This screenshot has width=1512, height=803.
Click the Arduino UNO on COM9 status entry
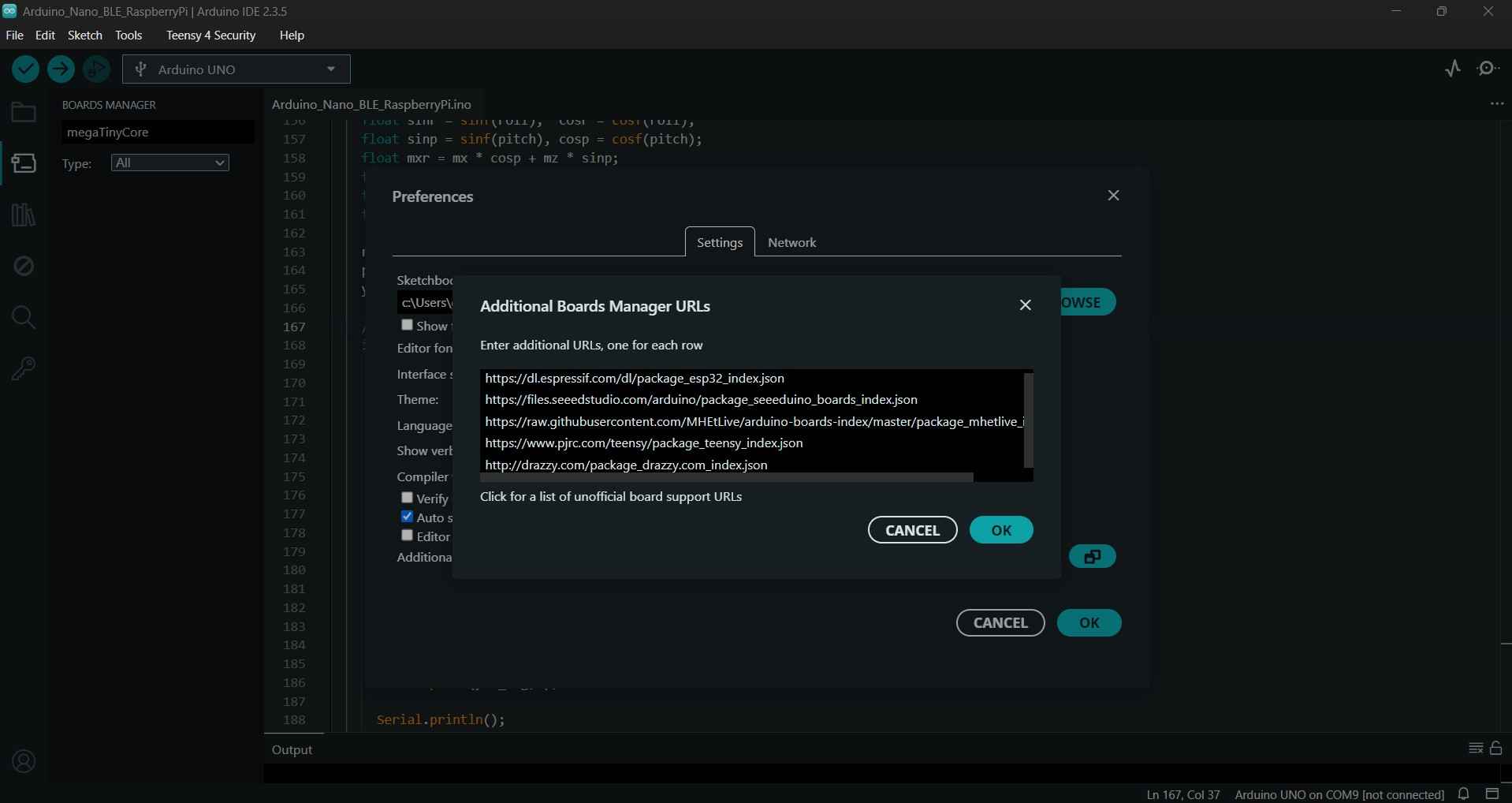click(x=1339, y=794)
